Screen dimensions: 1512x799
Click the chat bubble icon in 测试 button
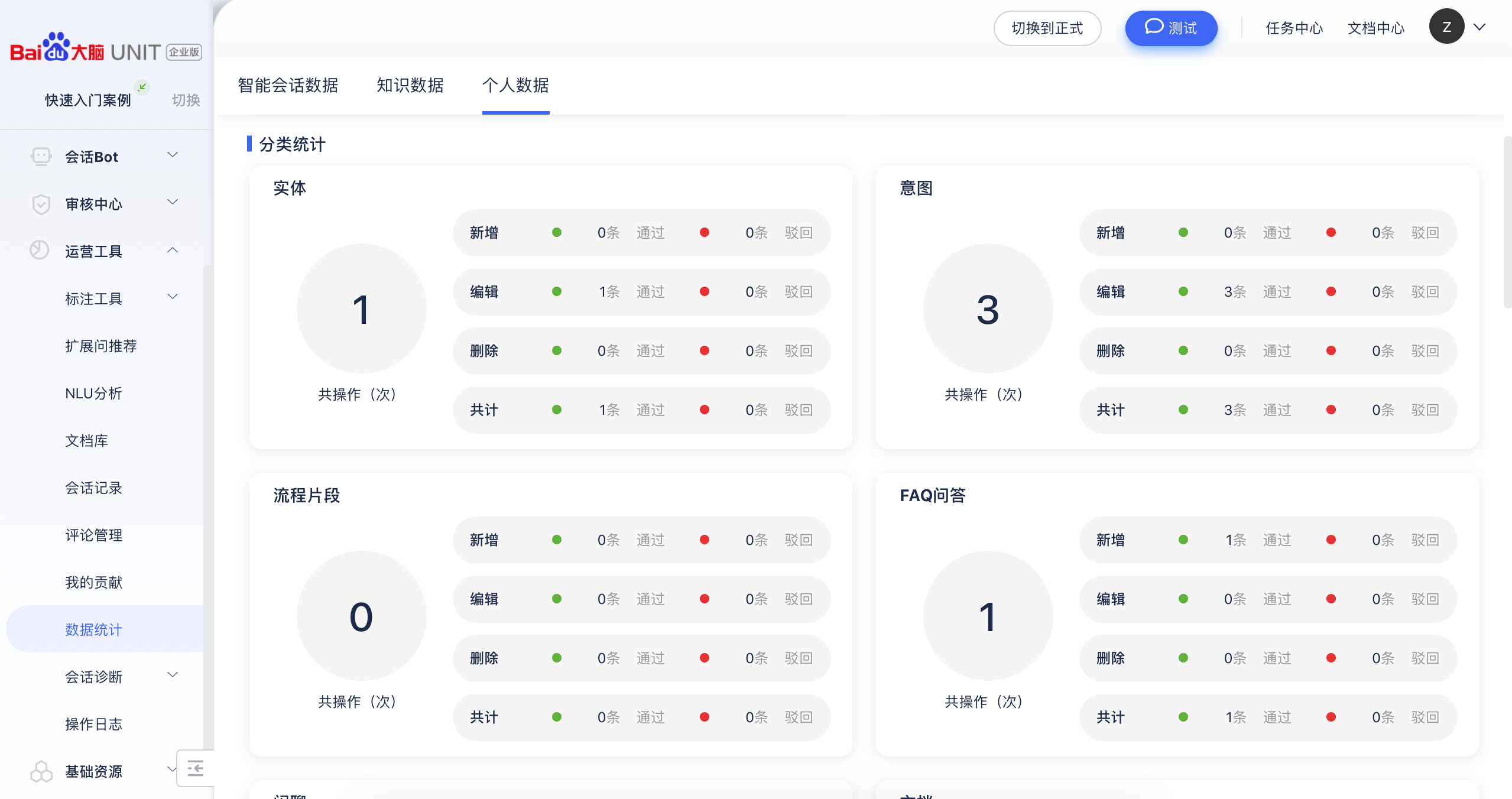tap(1154, 27)
